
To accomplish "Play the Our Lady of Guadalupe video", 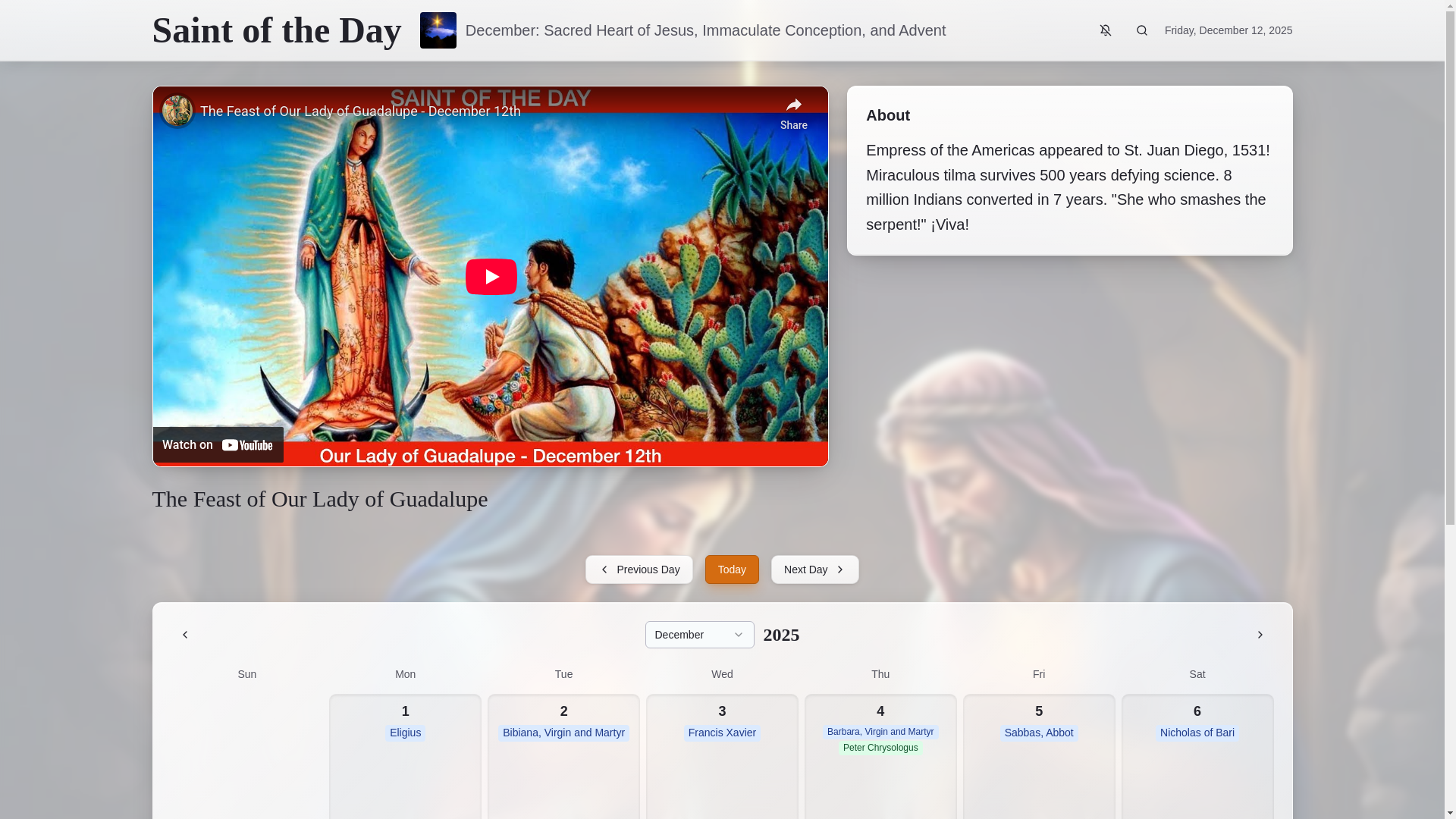I will tap(491, 276).
